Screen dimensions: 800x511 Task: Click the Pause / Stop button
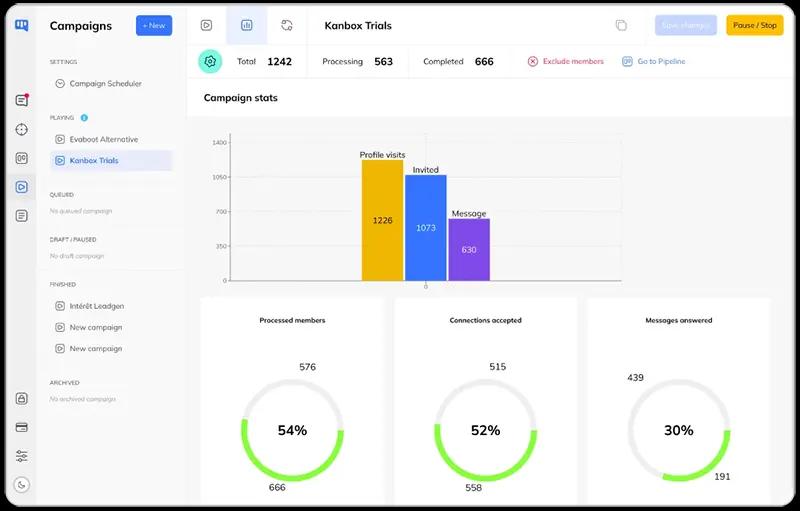(755, 25)
